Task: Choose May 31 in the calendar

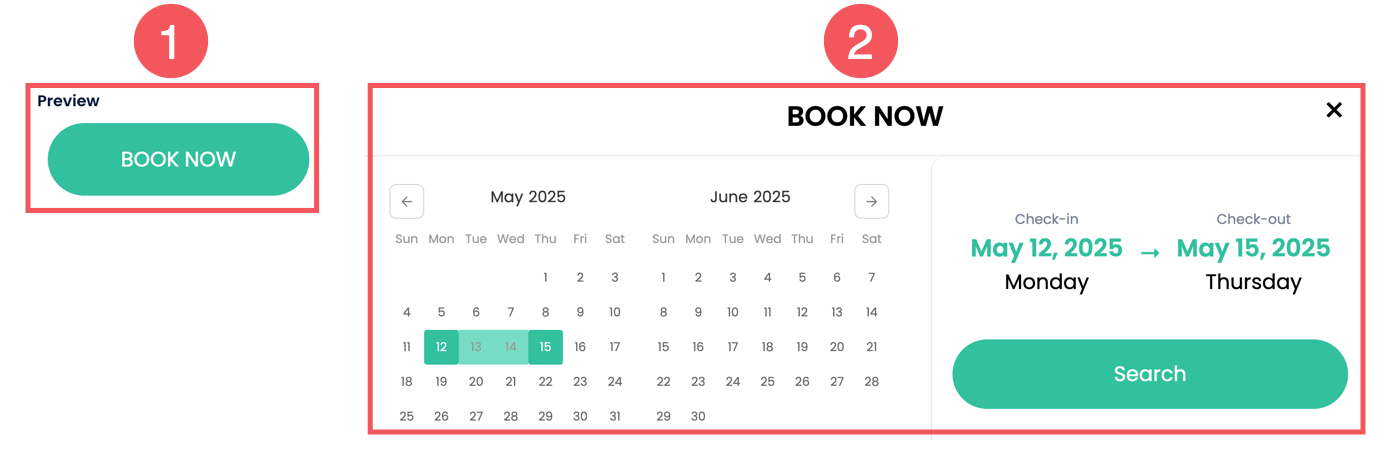Action: 615,416
